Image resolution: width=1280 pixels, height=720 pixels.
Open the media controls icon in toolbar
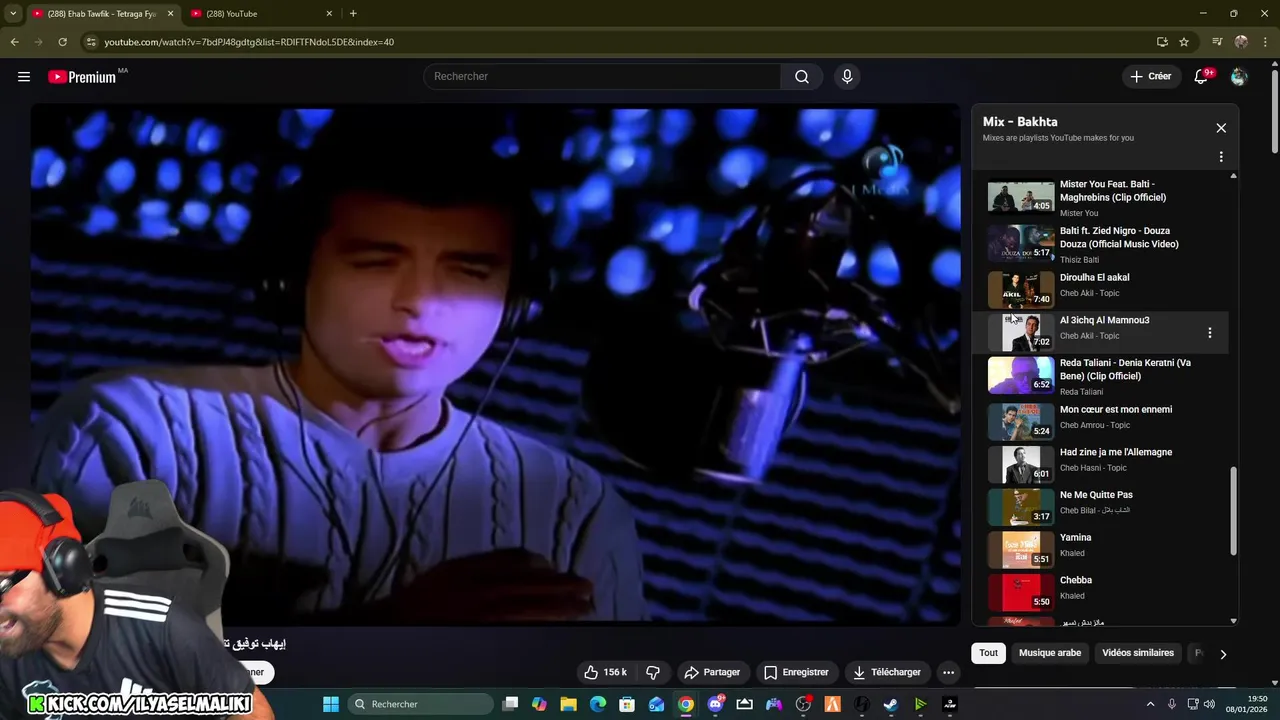point(1217,42)
